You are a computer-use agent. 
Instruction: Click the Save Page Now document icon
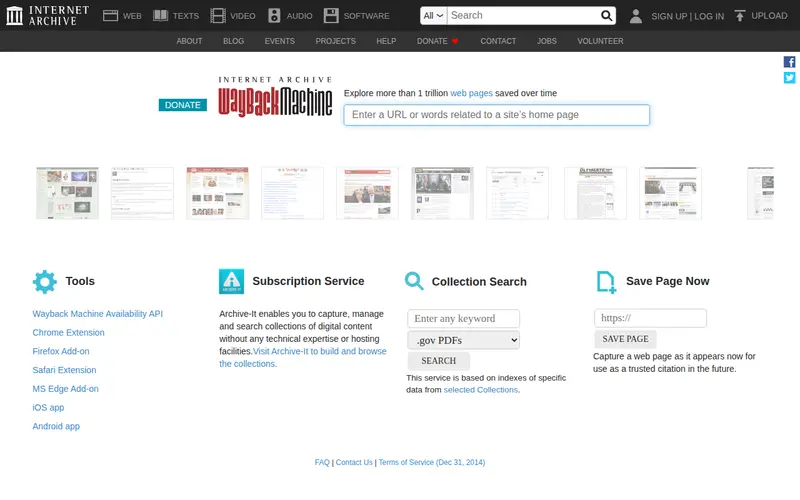(x=606, y=282)
